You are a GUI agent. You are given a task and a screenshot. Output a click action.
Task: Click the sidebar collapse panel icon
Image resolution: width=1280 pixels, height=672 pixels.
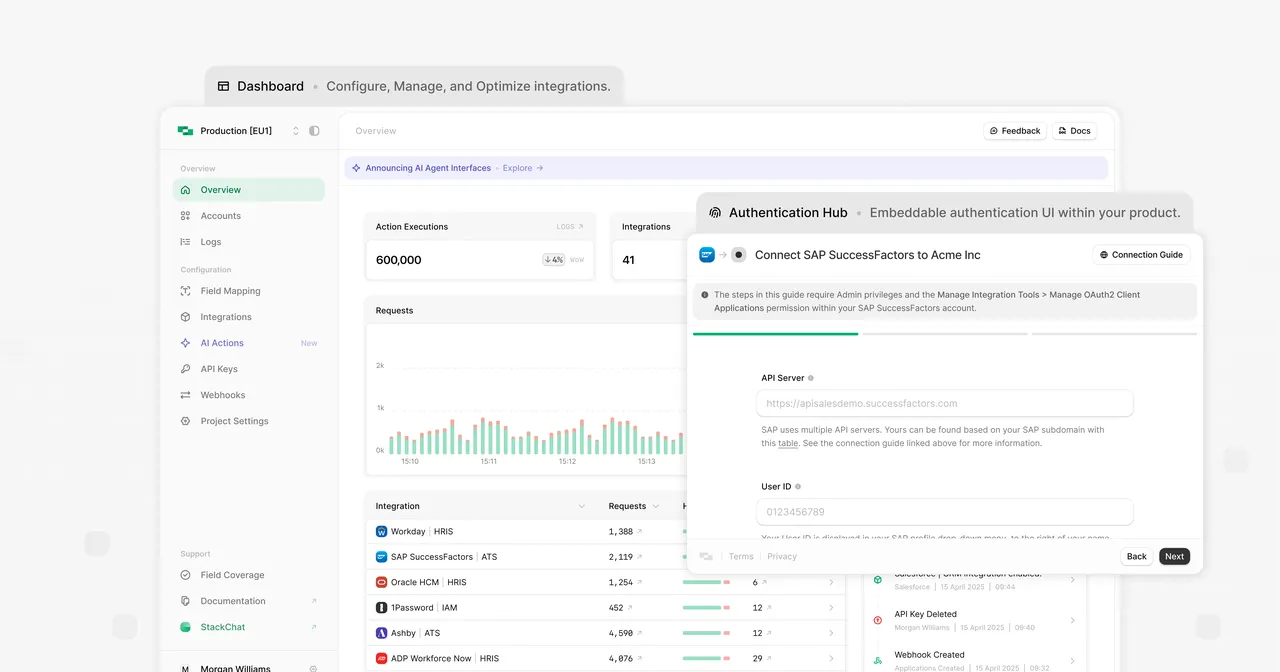(314, 131)
